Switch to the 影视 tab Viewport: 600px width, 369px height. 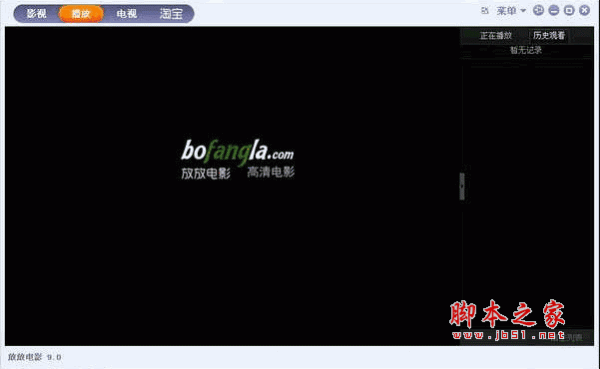point(37,14)
